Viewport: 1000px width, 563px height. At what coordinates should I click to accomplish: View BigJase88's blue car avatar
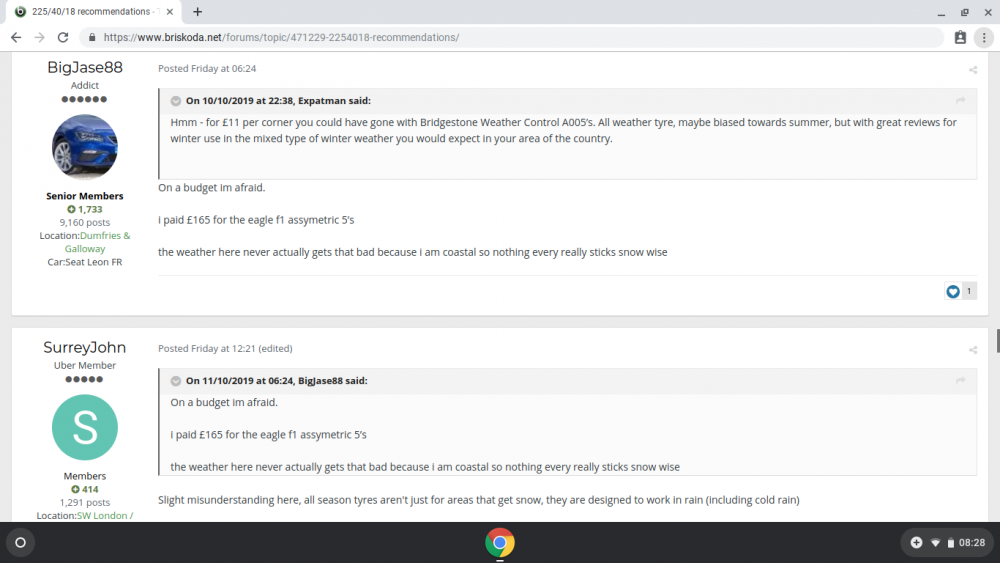[85, 147]
